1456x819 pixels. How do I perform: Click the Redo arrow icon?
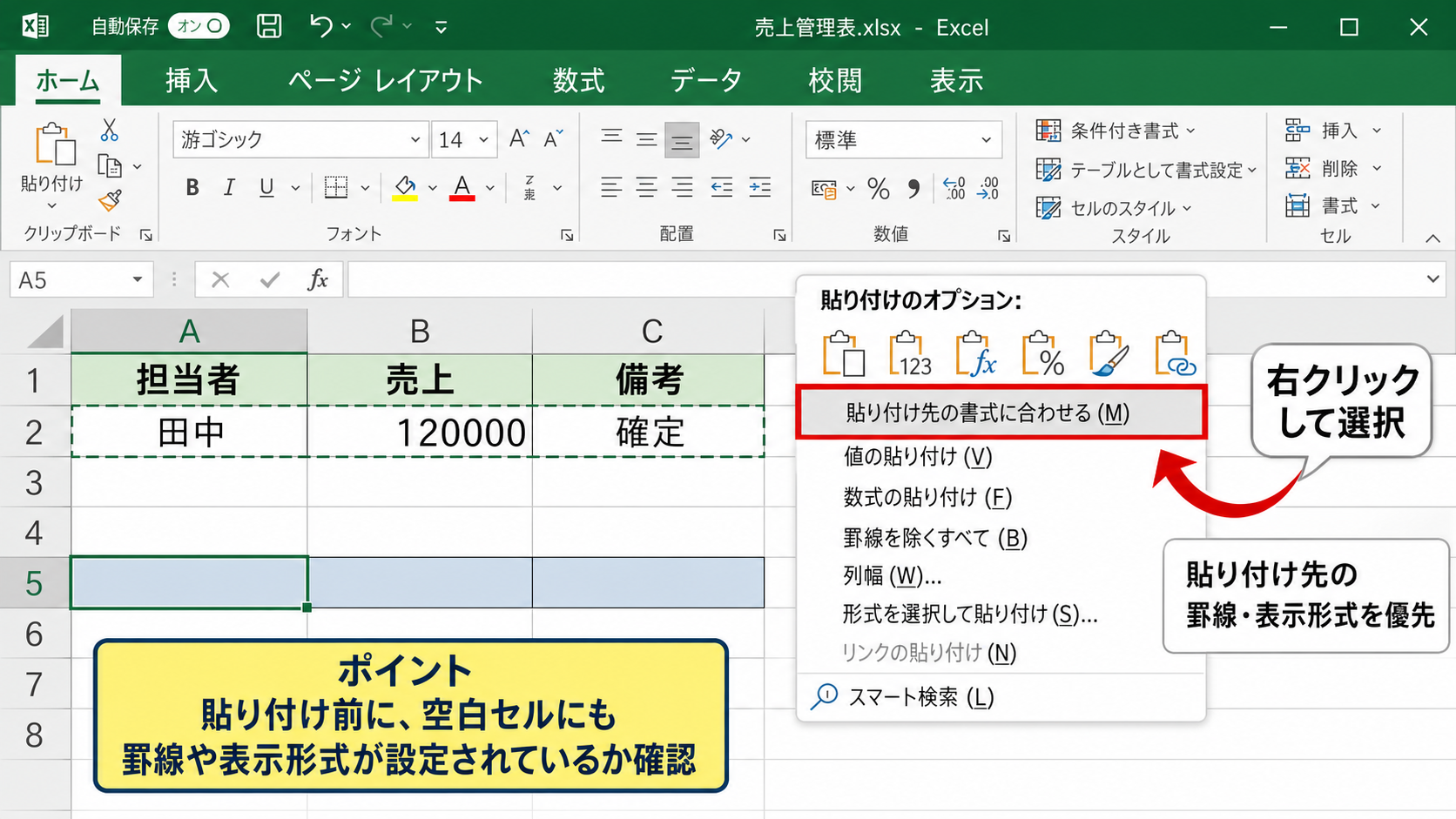coord(381,26)
